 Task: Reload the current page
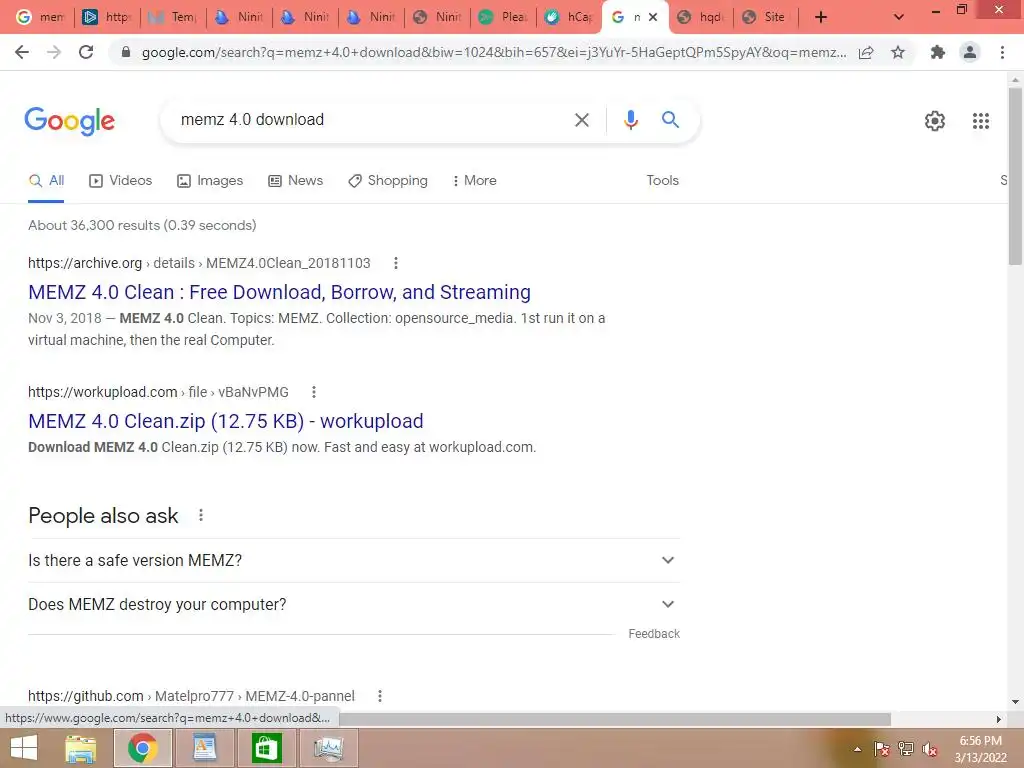click(x=86, y=52)
